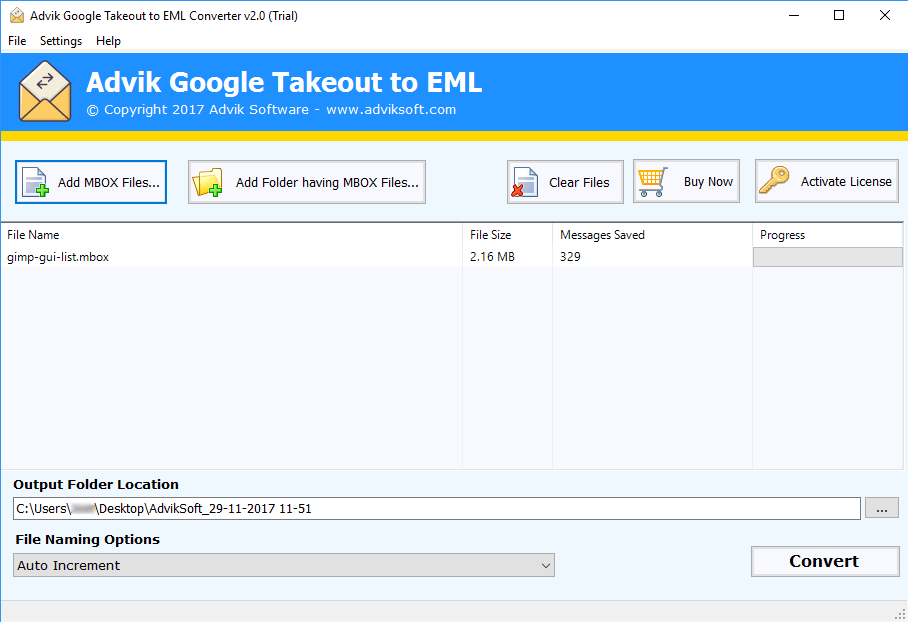Maximize the Advik converter window
908x622 pixels.
839,16
